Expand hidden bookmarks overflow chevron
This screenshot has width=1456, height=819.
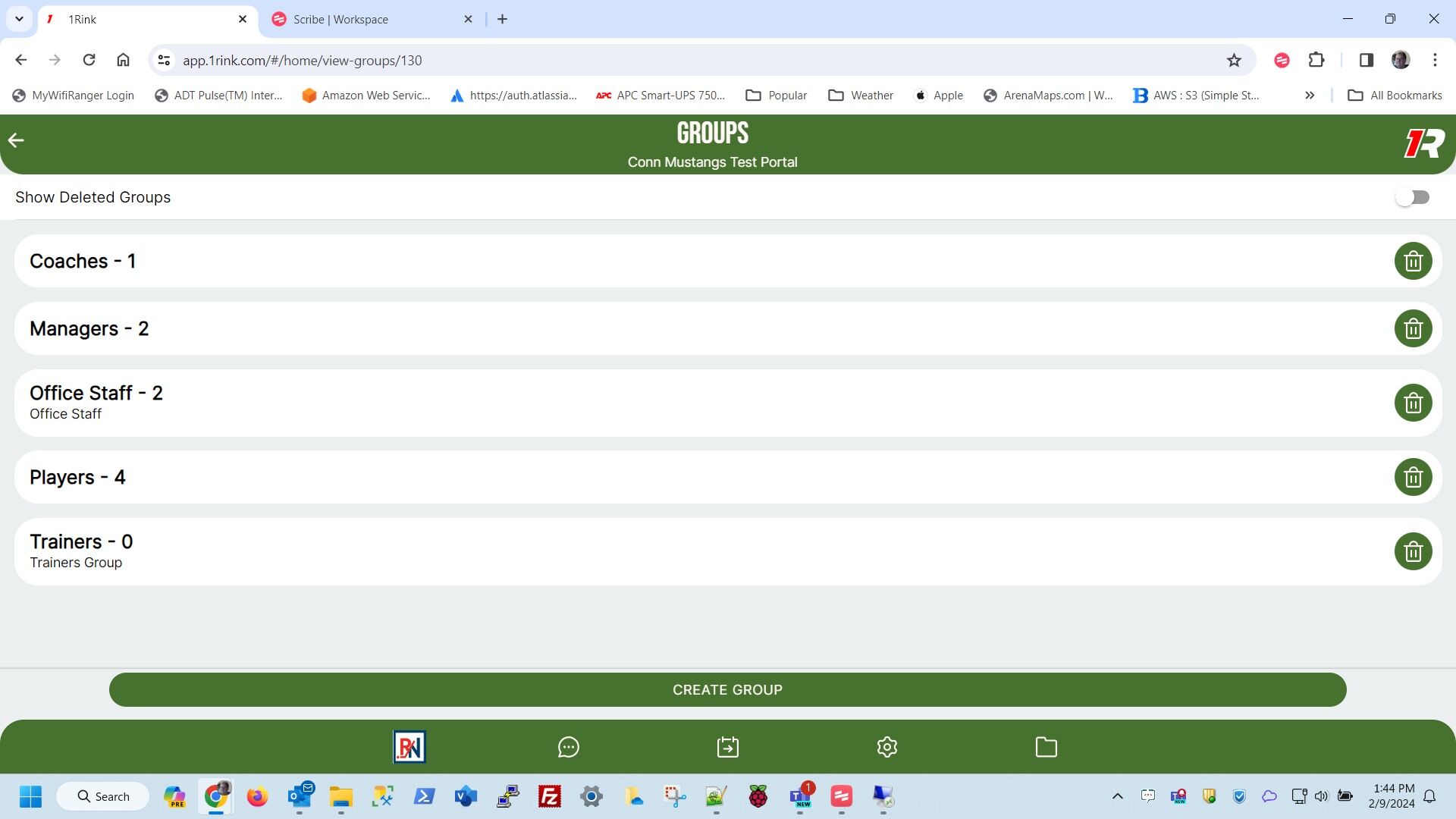pyautogui.click(x=1309, y=96)
